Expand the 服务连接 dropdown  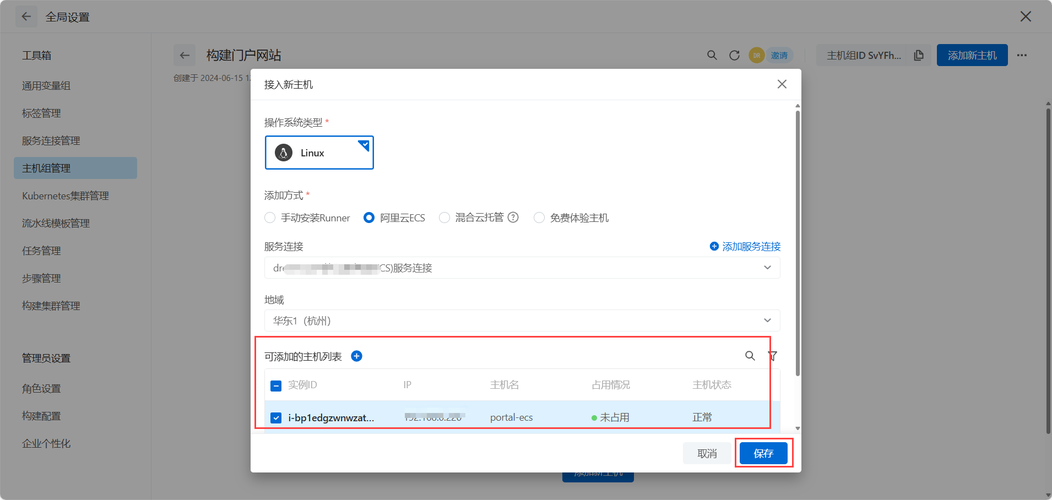[x=522, y=268]
